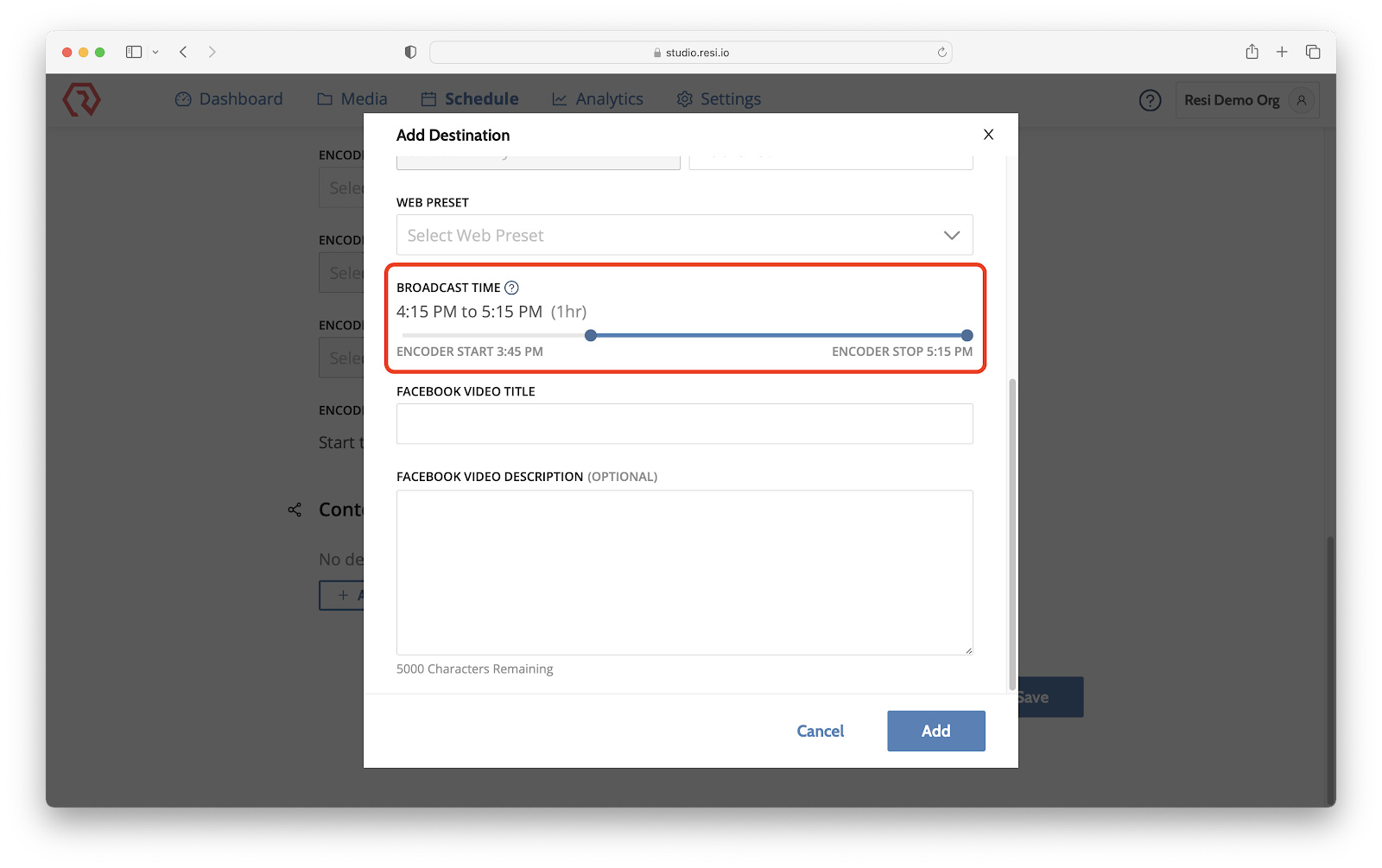The width and height of the screenshot is (1382, 868).
Task: Open Settings via the gear icon
Action: click(x=685, y=98)
